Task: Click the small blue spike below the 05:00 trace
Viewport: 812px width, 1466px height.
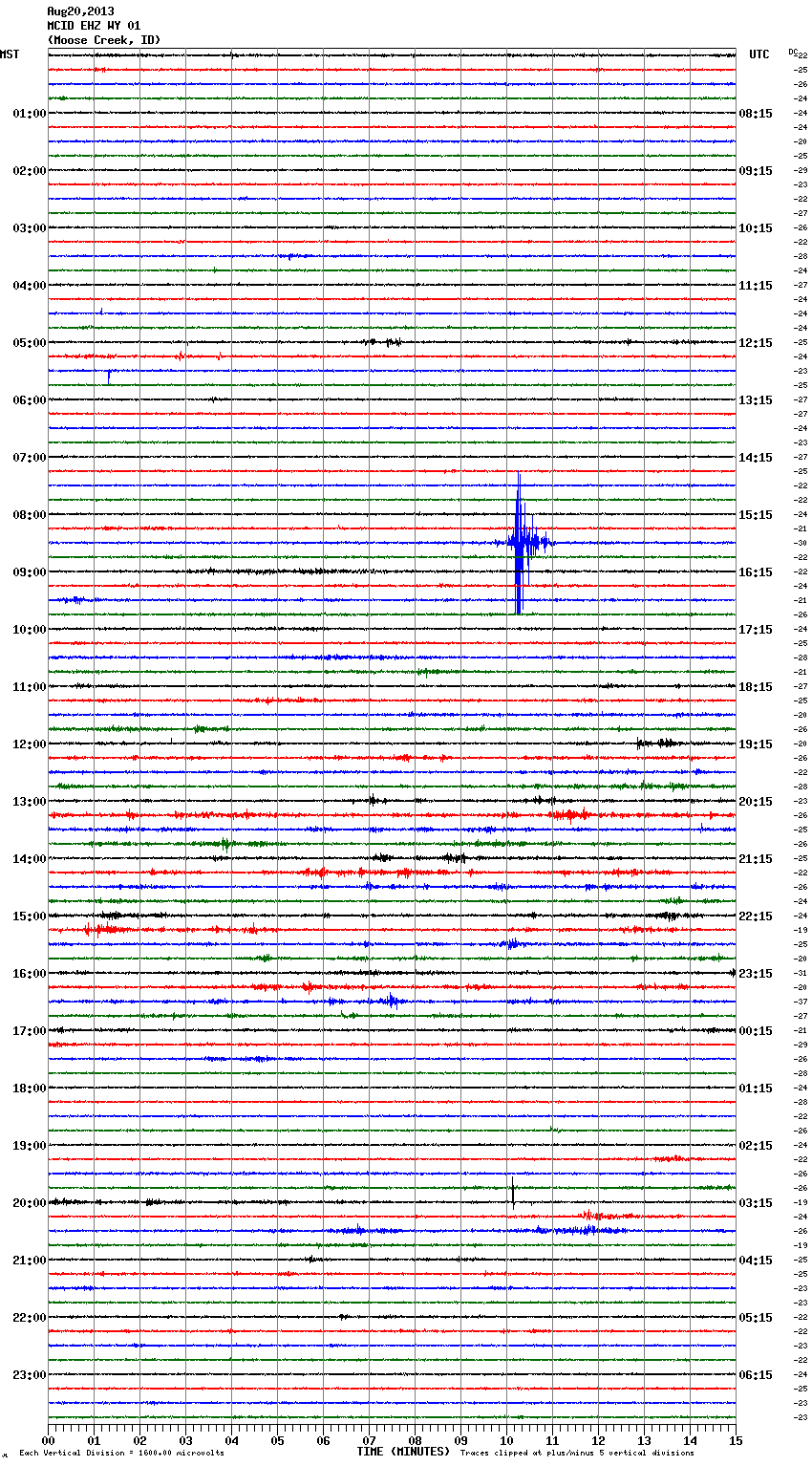Action: [x=109, y=376]
